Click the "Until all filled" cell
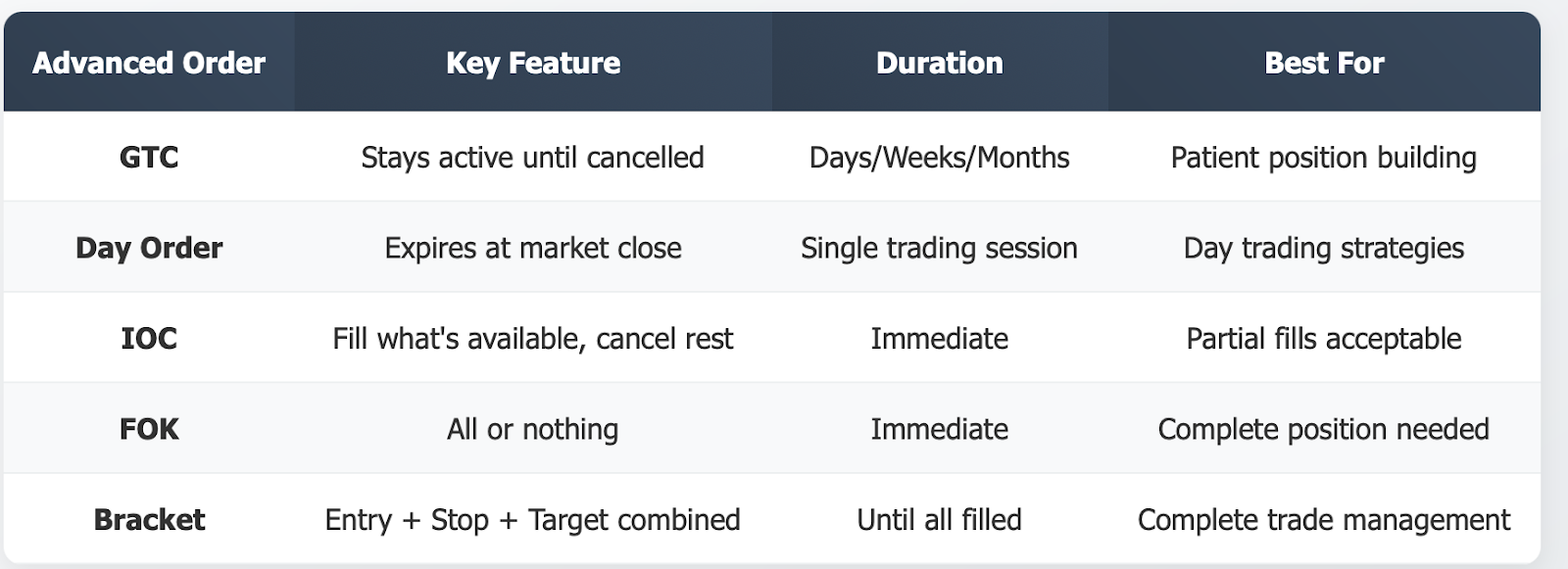This screenshot has height=569, width=1568. 939,520
